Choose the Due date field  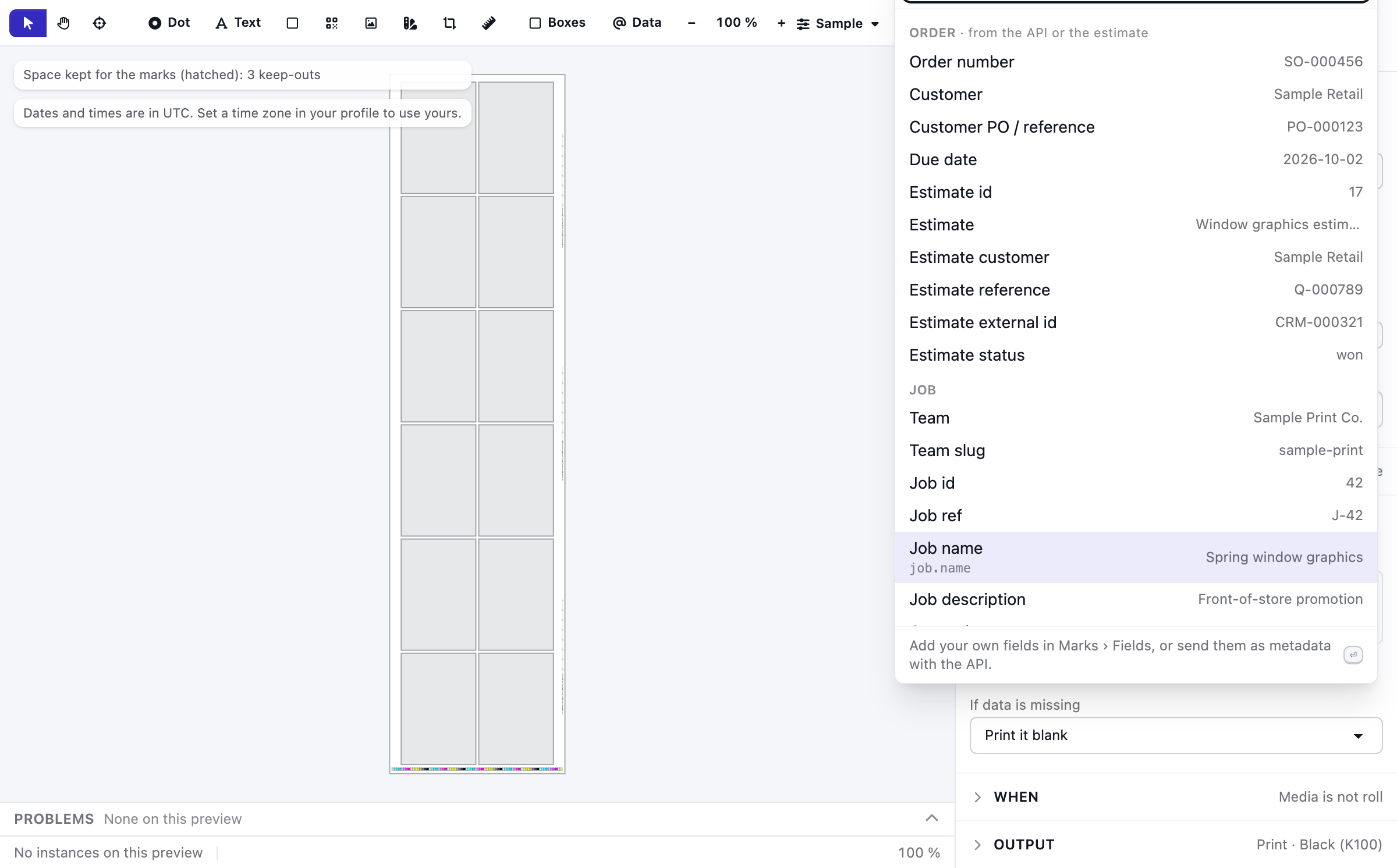(1136, 159)
